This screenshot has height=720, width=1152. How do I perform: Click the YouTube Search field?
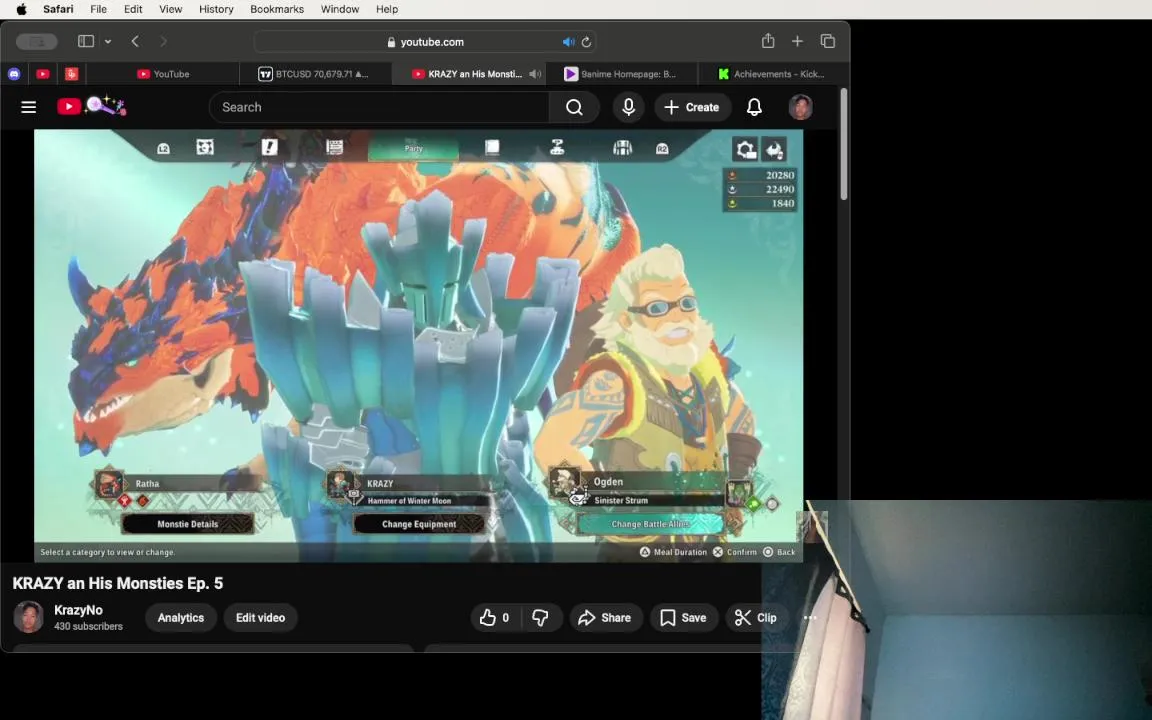(x=378, y=107)
